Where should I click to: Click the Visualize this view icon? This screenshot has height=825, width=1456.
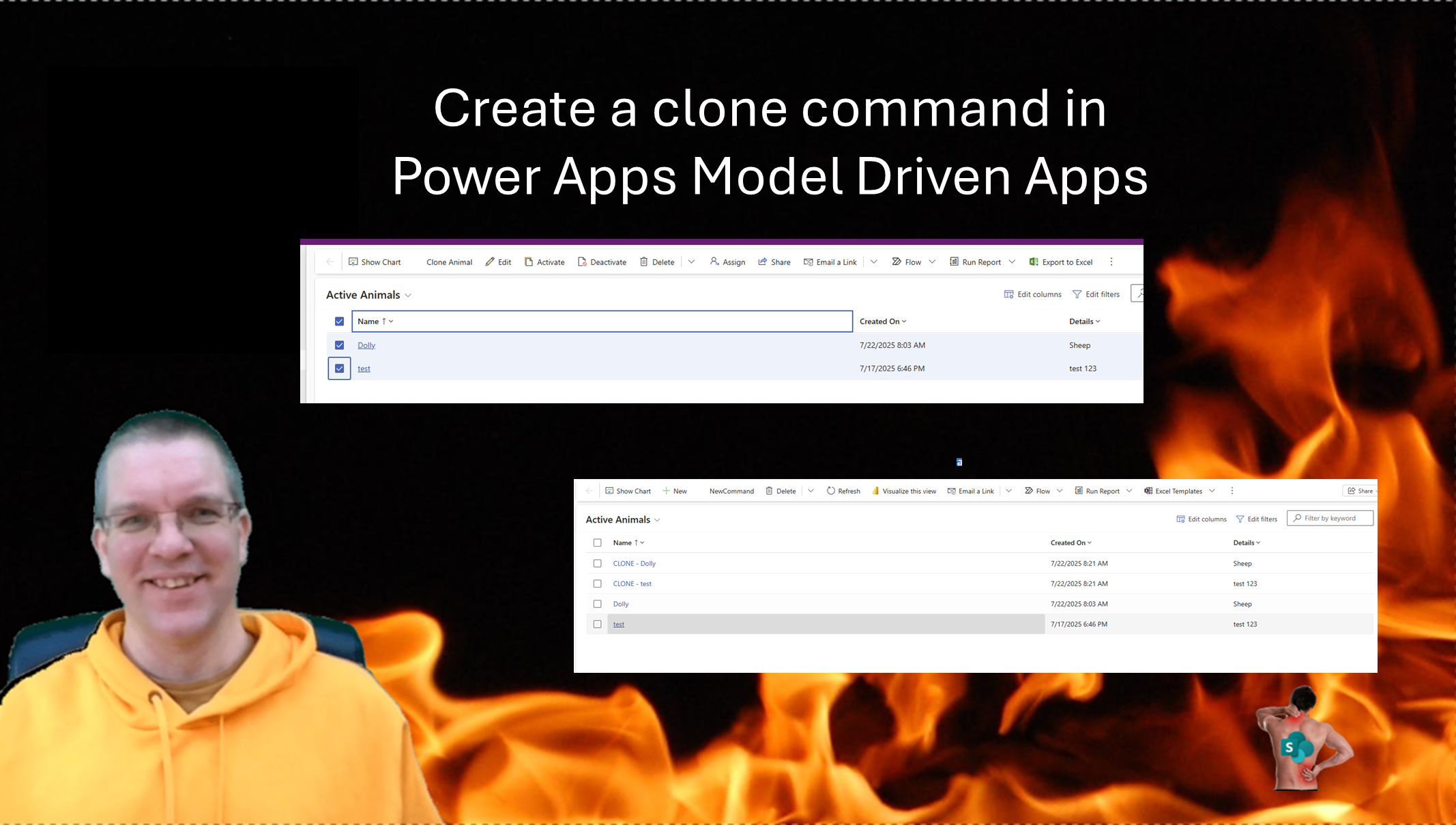[875, 491]
